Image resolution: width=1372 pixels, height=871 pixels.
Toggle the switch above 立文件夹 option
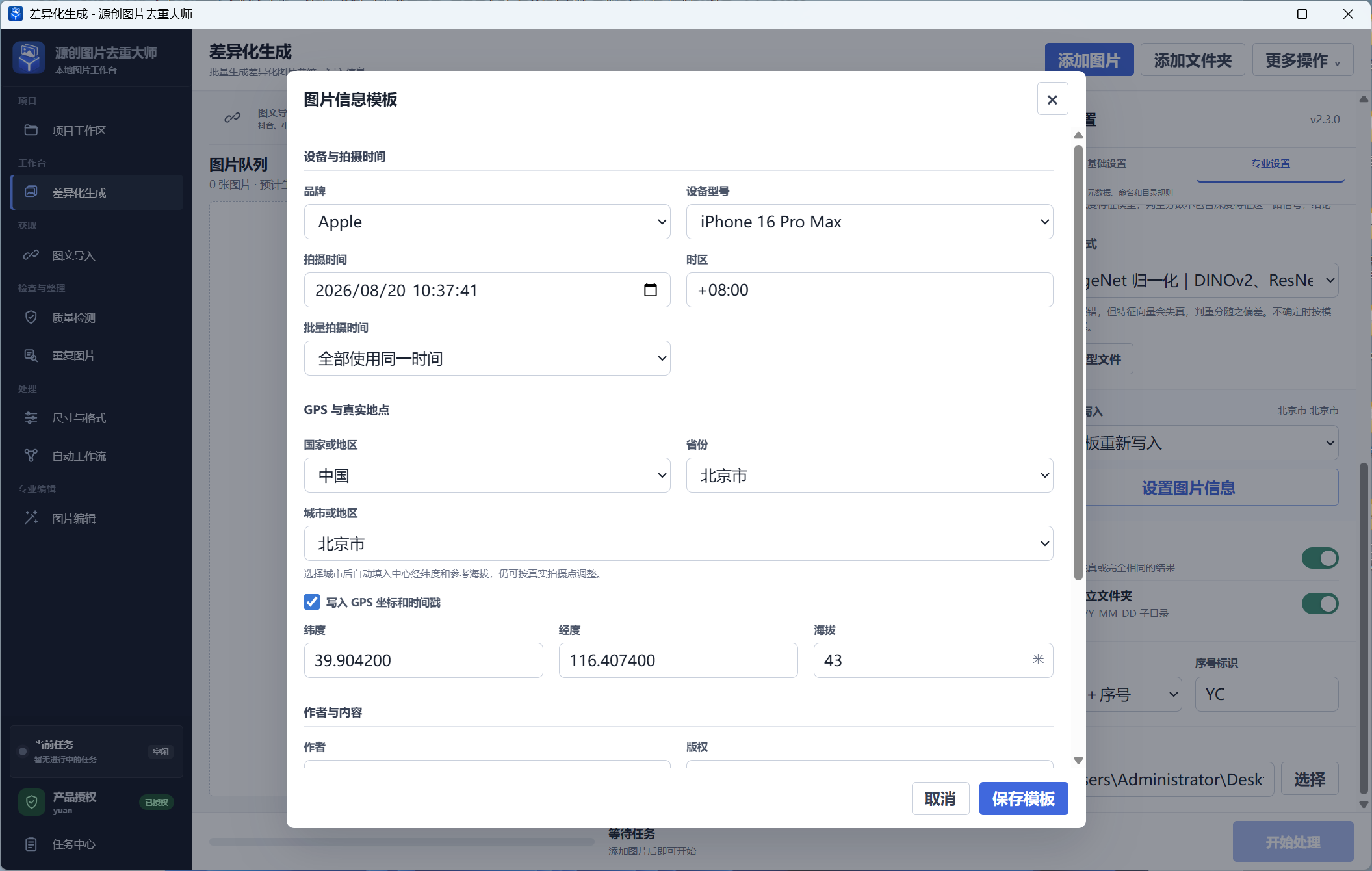tap(1319, 558)
